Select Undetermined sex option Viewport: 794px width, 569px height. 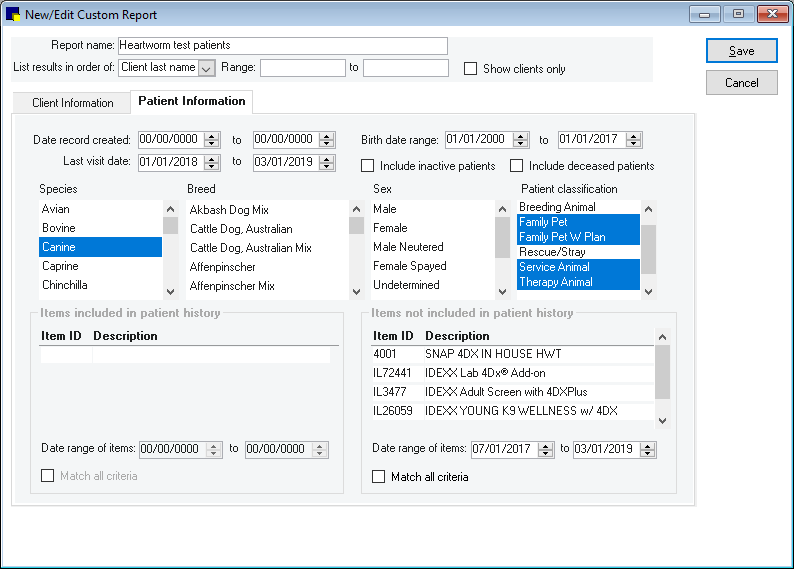[x=432, y=285]
